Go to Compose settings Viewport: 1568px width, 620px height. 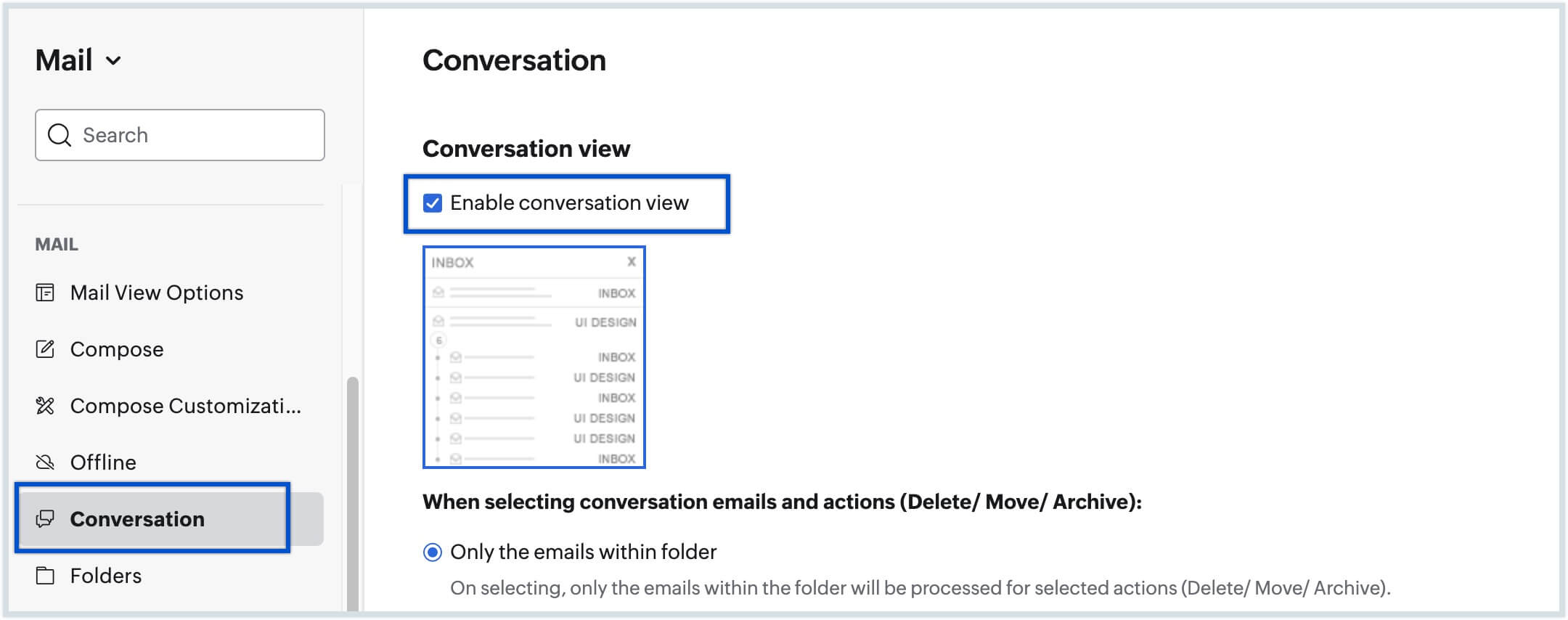(117, 349)
